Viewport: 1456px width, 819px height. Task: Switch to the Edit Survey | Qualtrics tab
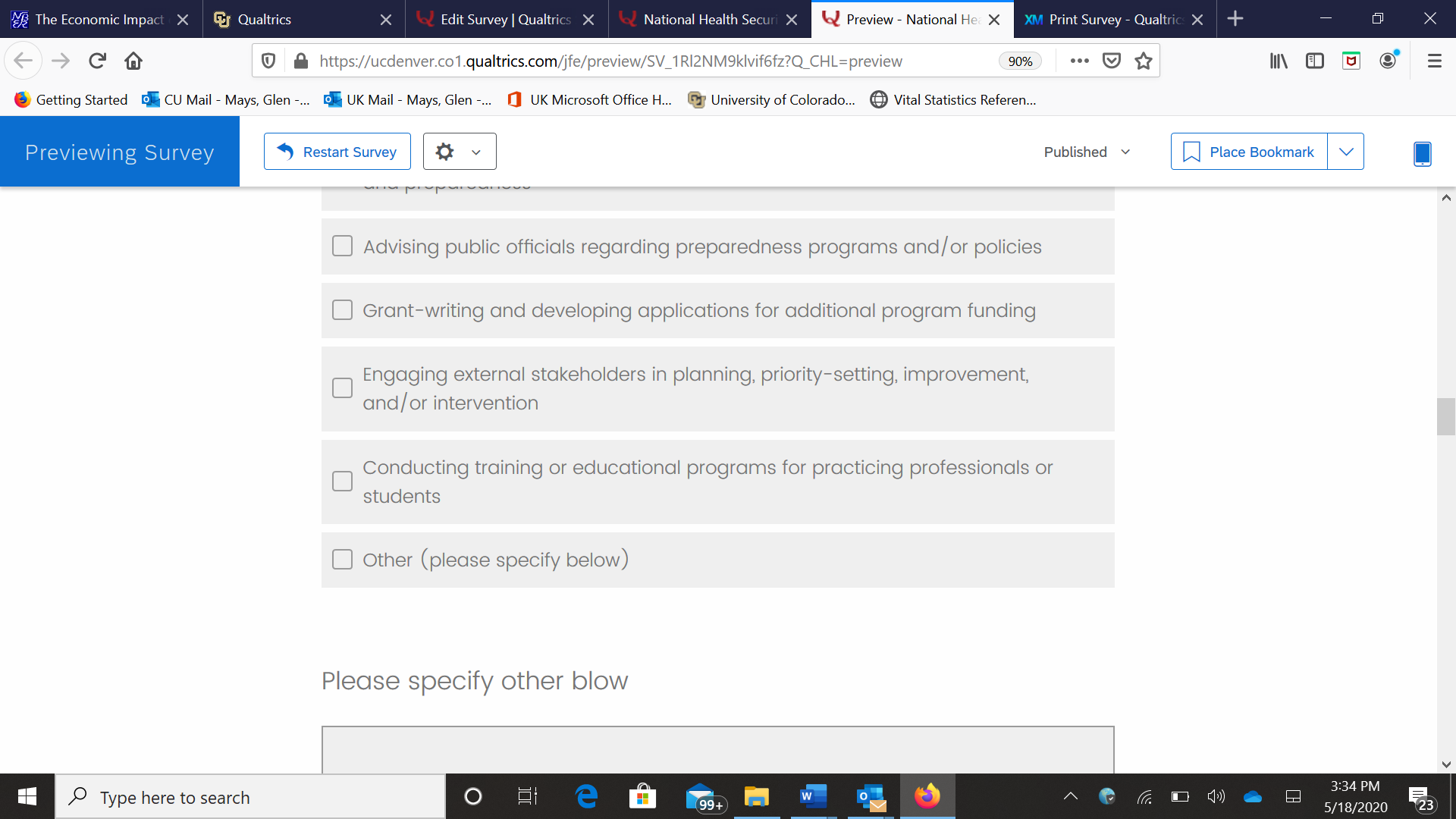[x=506, y=19]
